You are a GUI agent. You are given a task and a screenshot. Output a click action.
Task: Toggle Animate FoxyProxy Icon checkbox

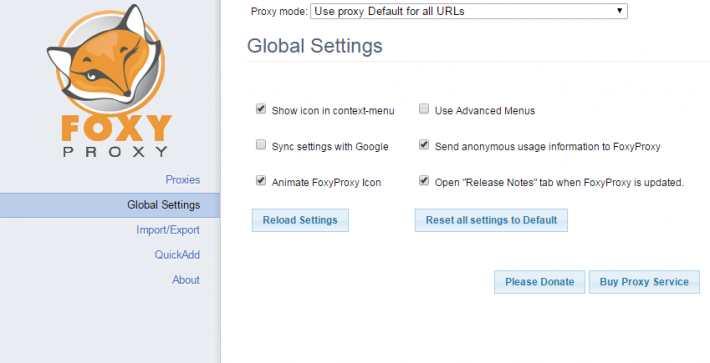261,181
